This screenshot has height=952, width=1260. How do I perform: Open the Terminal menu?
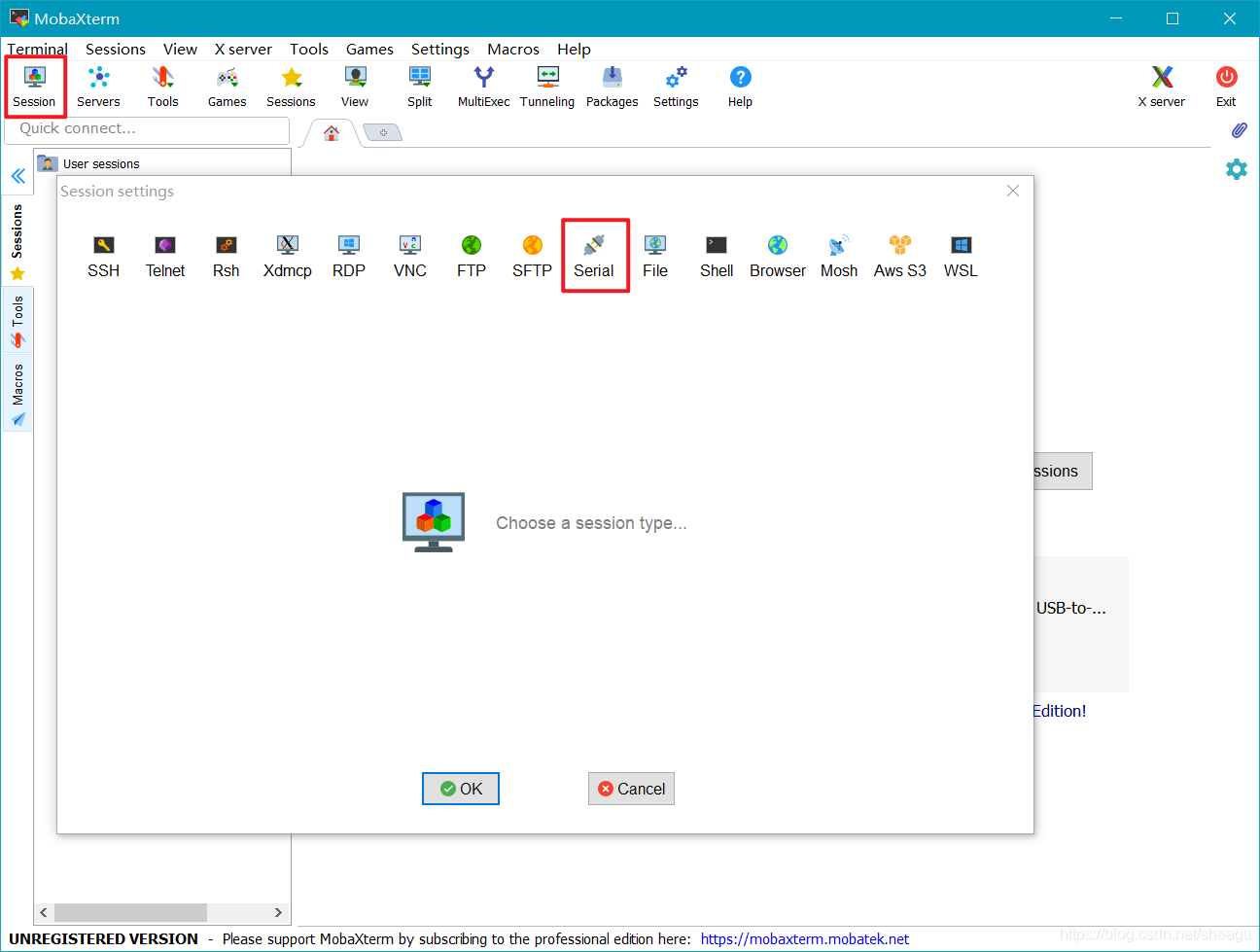point(38,49)
